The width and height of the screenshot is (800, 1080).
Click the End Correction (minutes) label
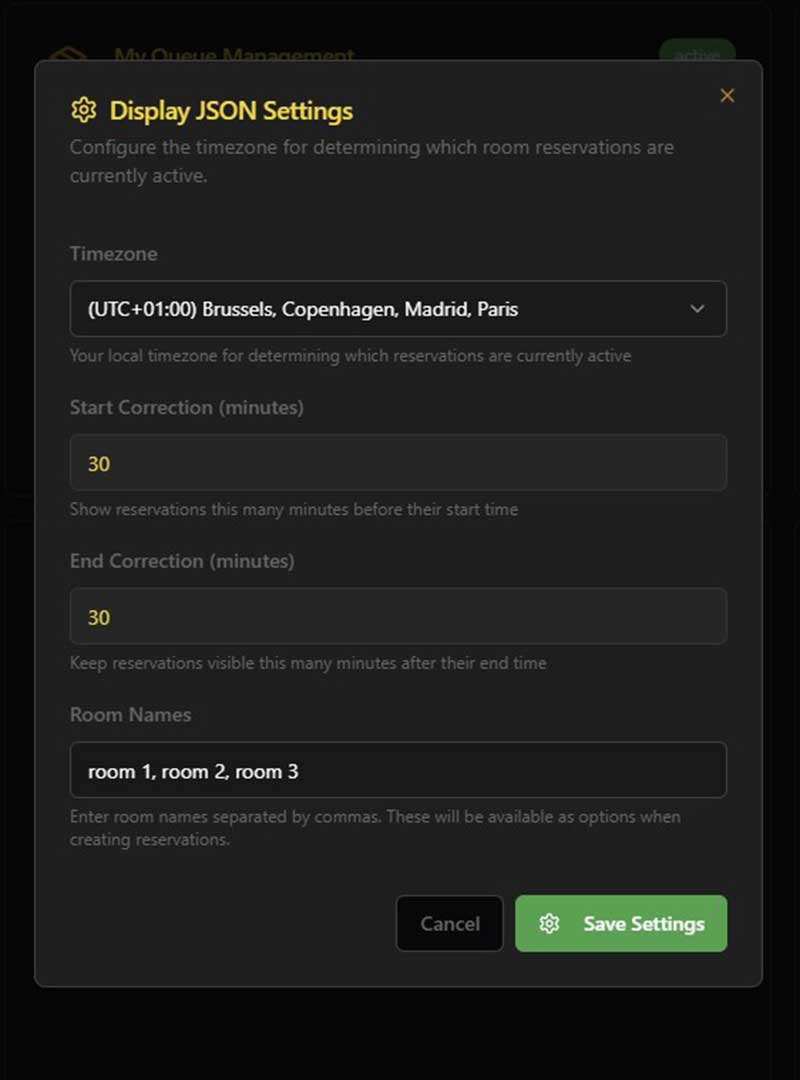coord(182,562)
